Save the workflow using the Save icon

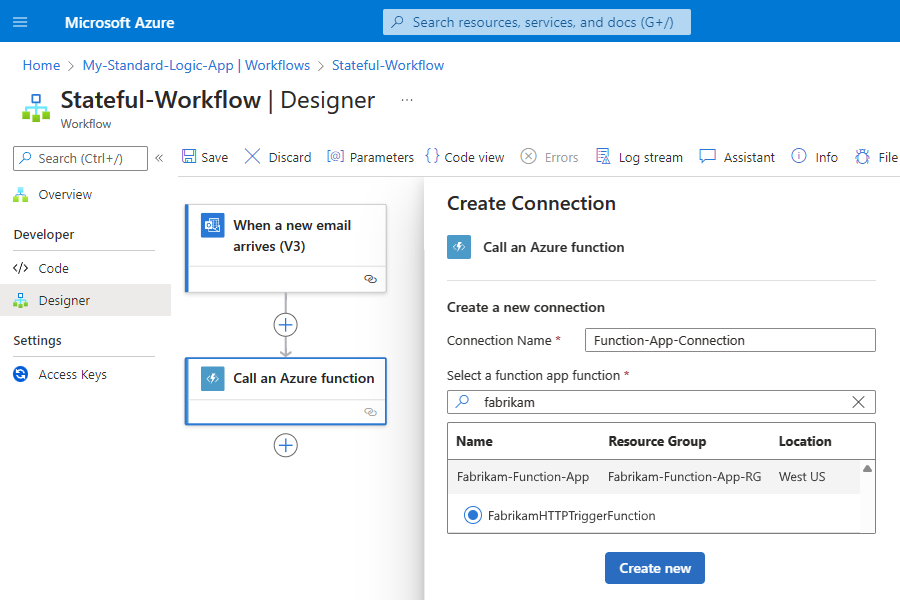click(x=204, y=157)
